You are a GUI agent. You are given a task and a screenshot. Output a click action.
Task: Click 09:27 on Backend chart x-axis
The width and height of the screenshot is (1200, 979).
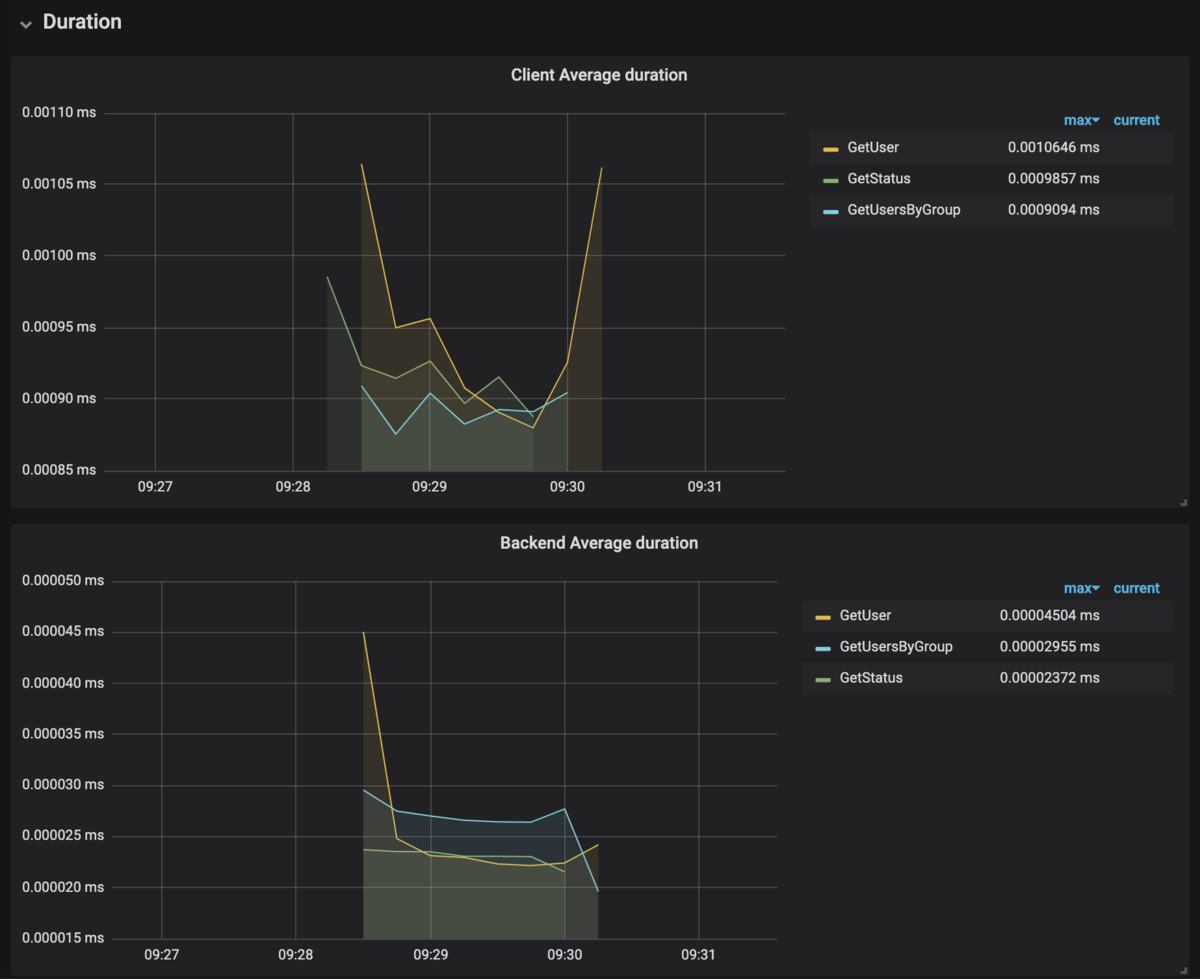pos(162,955)
